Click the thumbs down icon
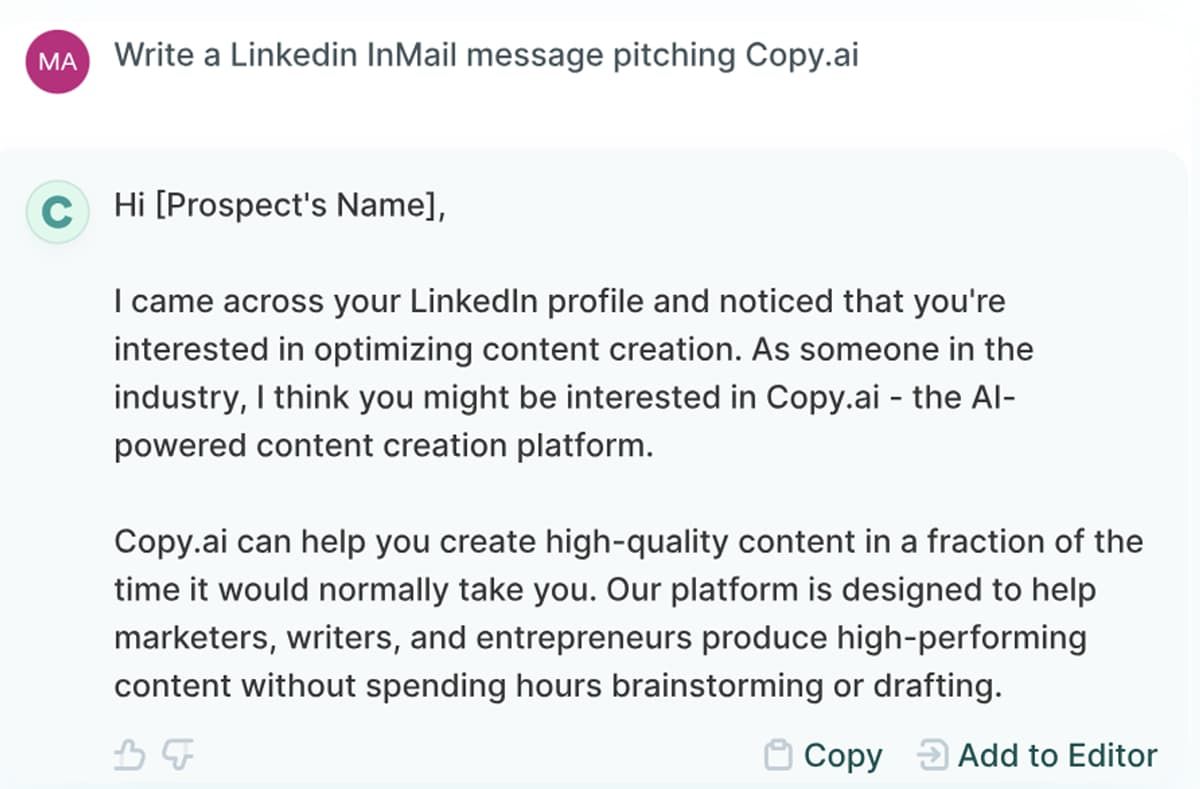The image size is (1200, 789). tap(178, 756)
